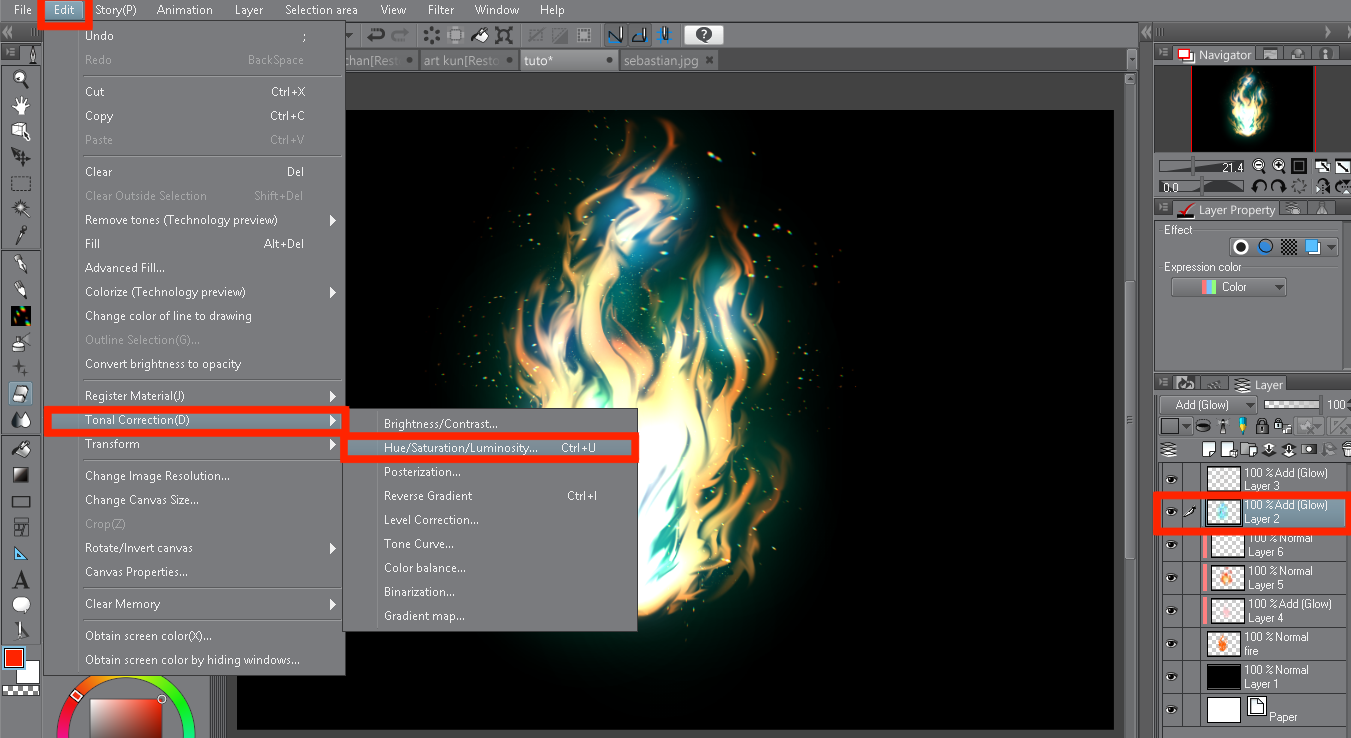Hide Layer 6 using its eye icon
The width and height of the screenshot is (1351, 738).
click(x=1170, y=545)
